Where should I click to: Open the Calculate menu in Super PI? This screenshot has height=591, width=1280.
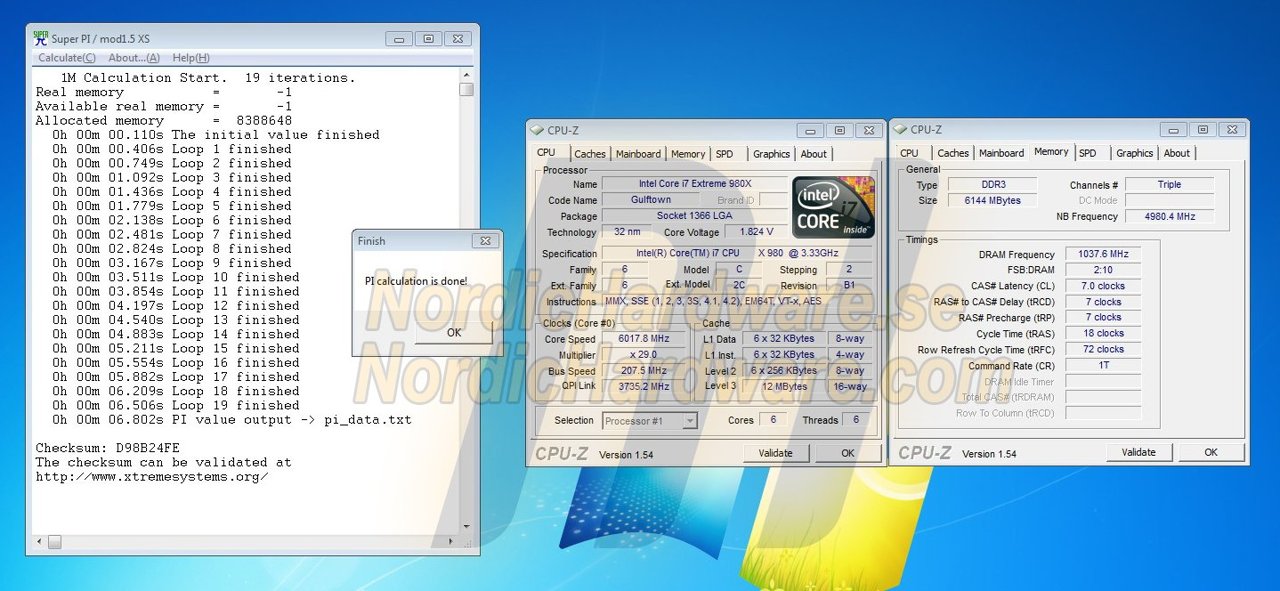pyautogui.click(x=67, y=58)
